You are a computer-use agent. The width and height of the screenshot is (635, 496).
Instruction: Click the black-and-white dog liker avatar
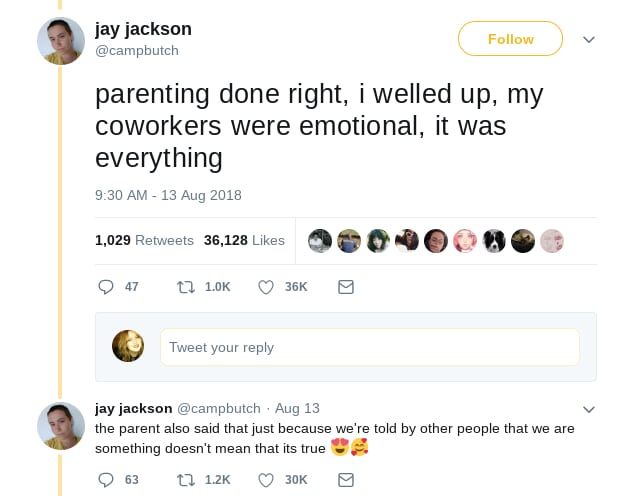point(494,241)
